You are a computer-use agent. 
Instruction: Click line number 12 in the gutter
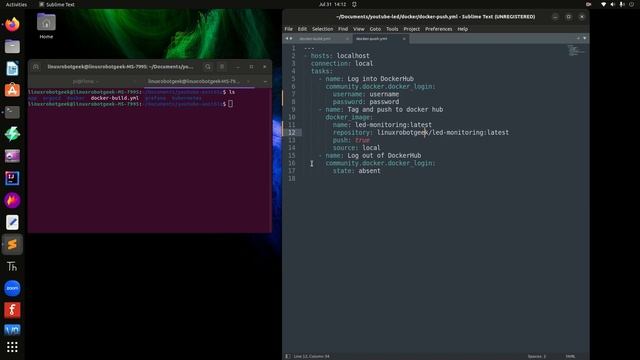click(x=292, y=132)
